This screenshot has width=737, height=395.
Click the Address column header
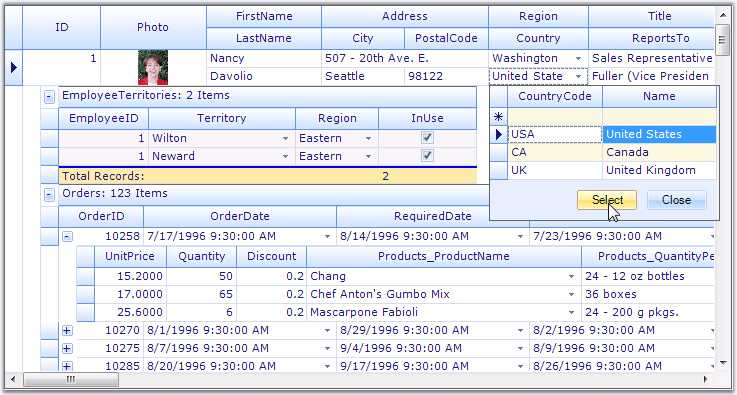[405, 16]
